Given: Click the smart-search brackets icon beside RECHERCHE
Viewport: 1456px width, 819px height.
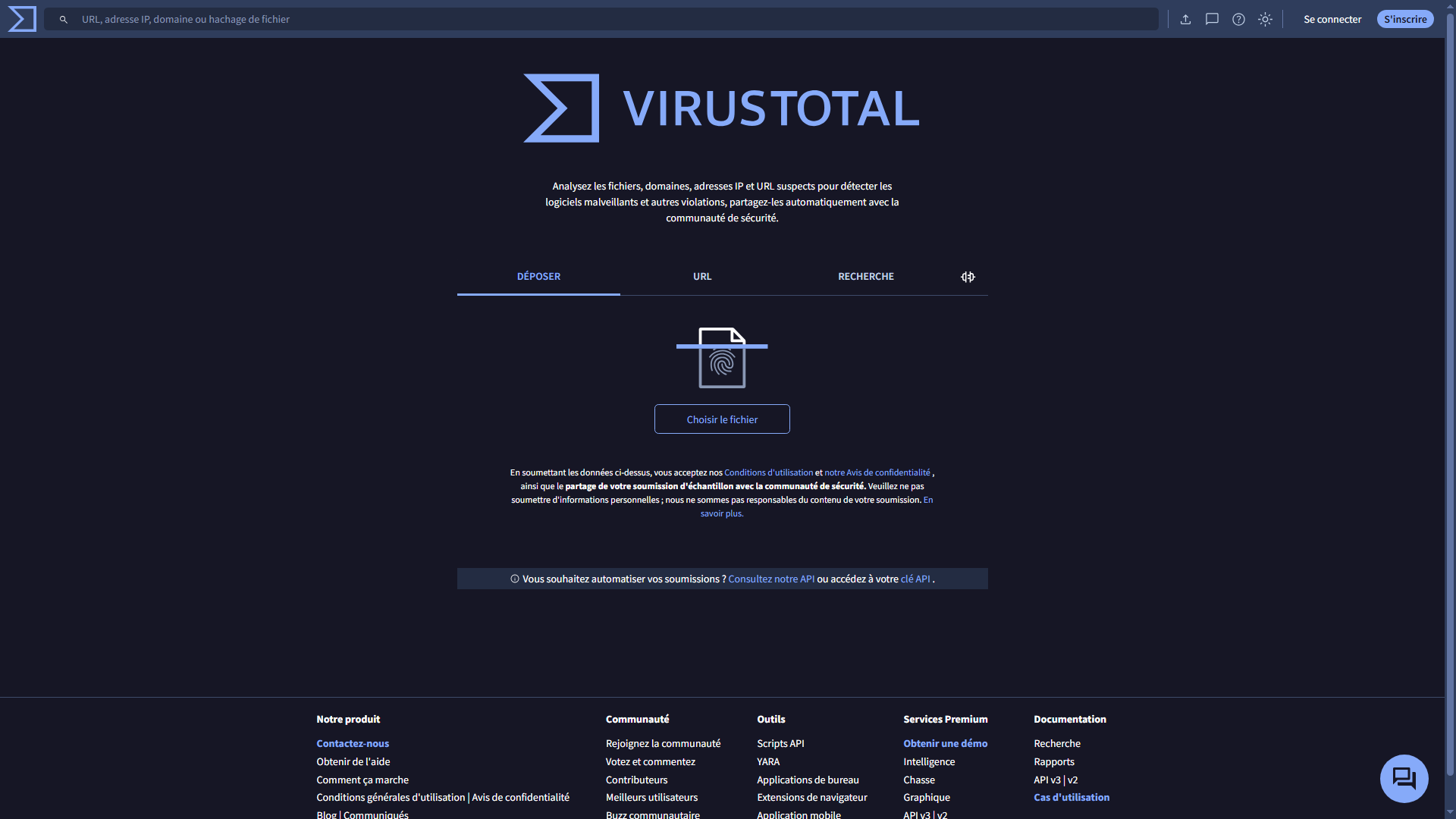Looking at the screenshot, I should (968, 277).
